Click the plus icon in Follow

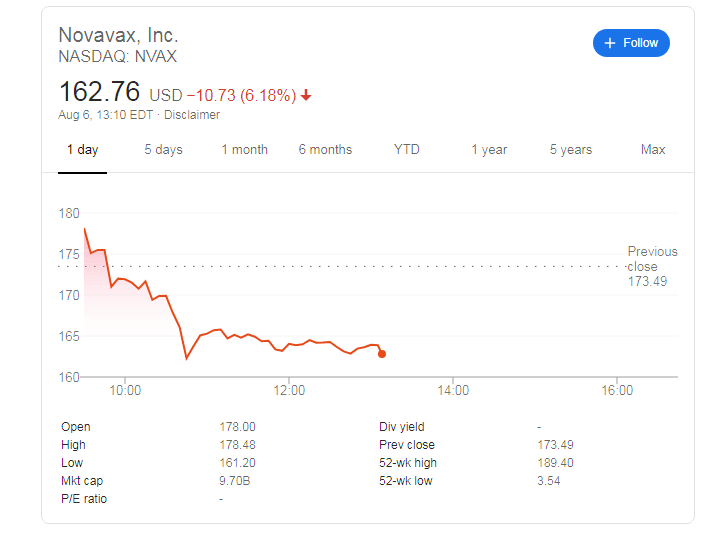(x=610, y=43)
